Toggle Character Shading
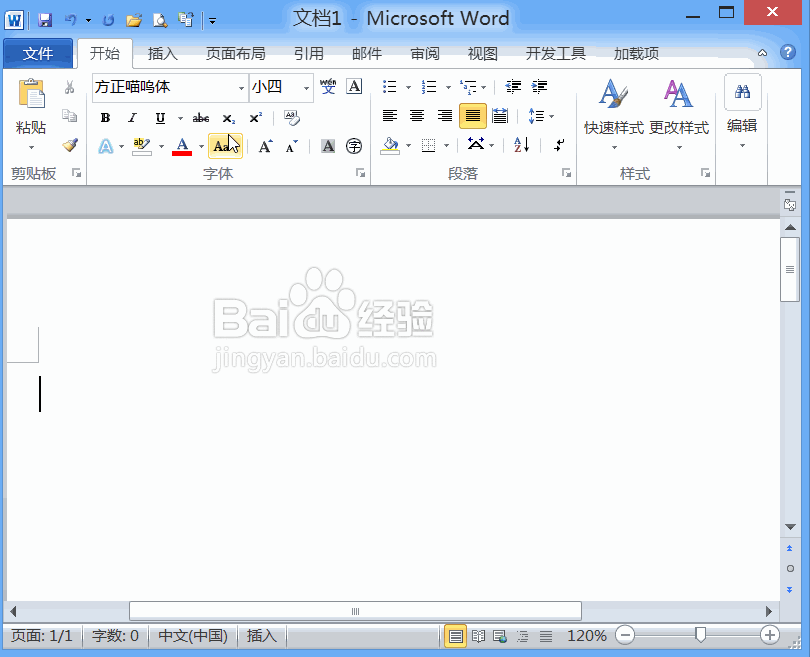 click(x=328, y=146)
